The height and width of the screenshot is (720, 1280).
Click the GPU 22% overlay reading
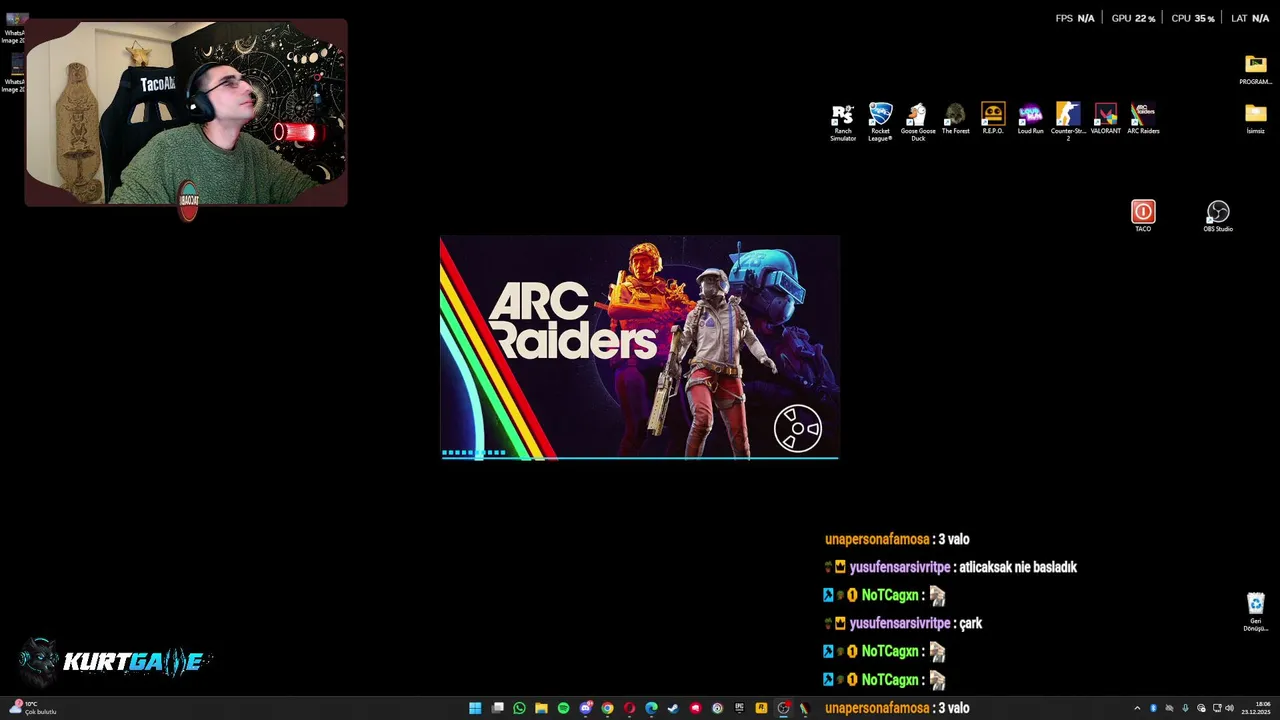(x=1133, y=18)
